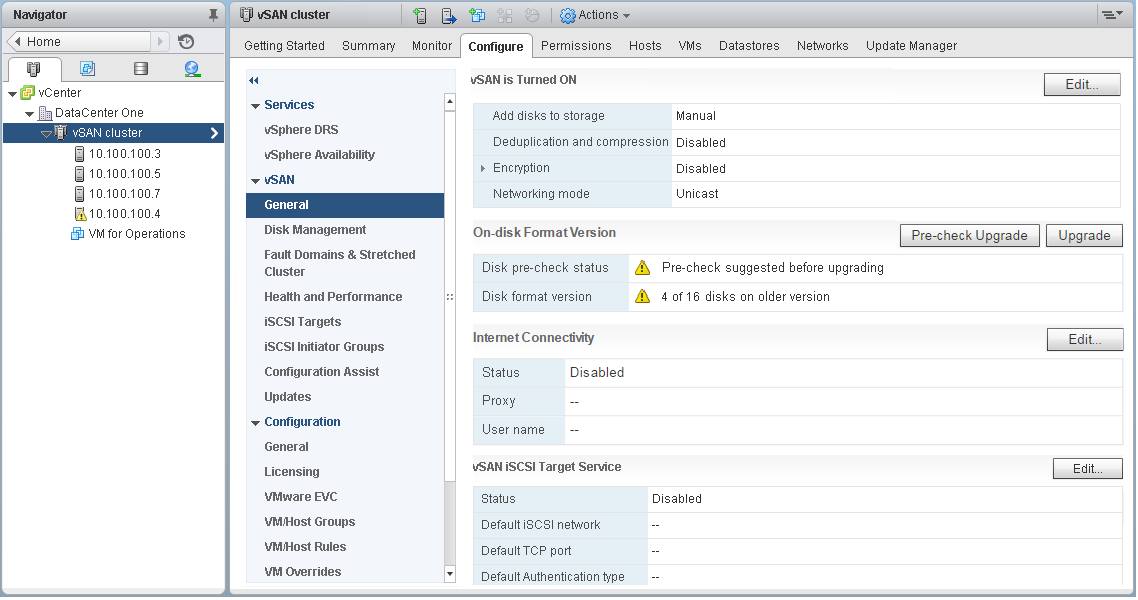Screen dimensions: 1138x600
Task: Collapse the vSAN section in the side menu
Action: 255,181
